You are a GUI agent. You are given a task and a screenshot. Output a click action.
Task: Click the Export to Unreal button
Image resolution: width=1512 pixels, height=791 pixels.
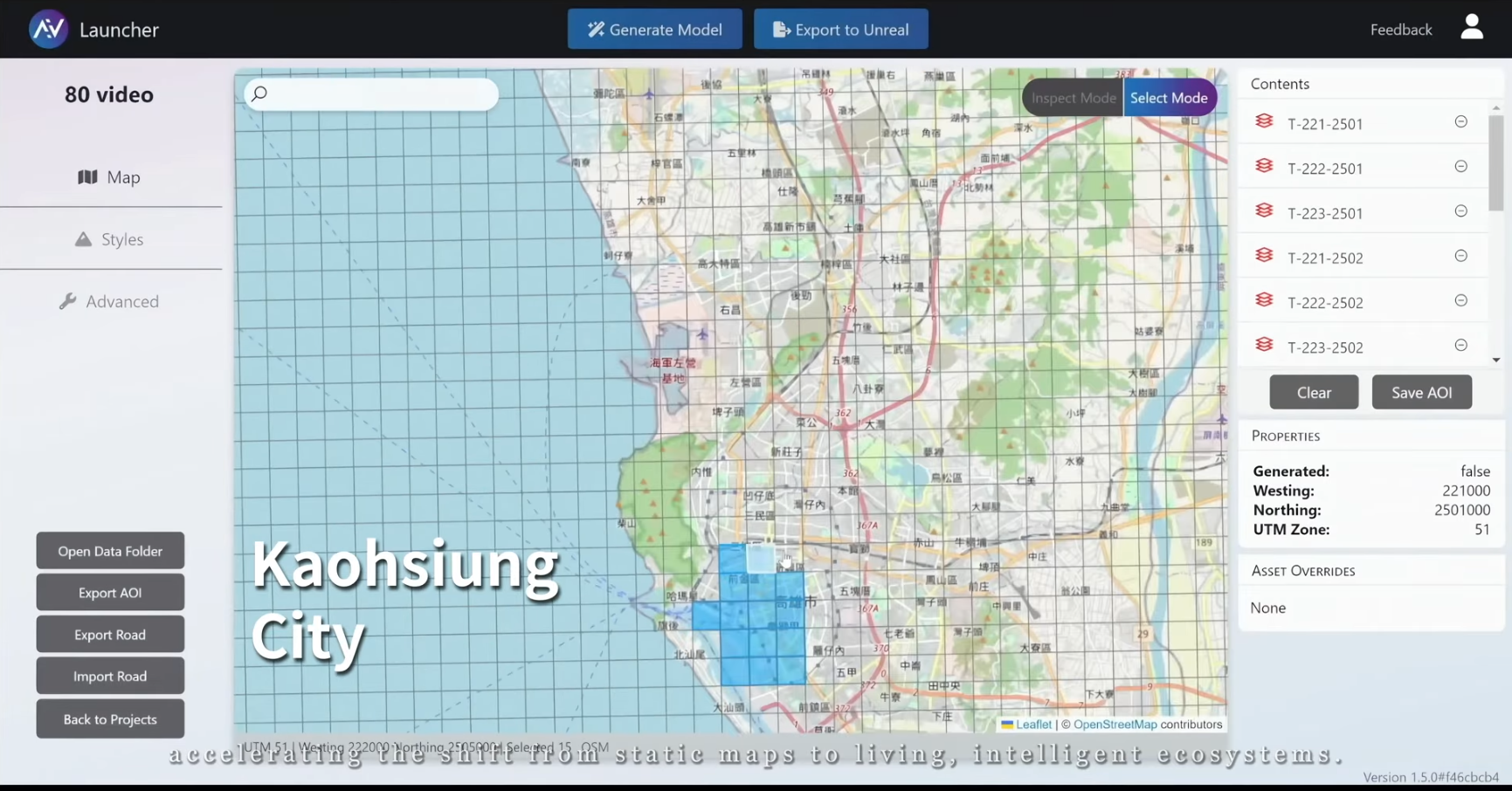(x=841, y=29)
